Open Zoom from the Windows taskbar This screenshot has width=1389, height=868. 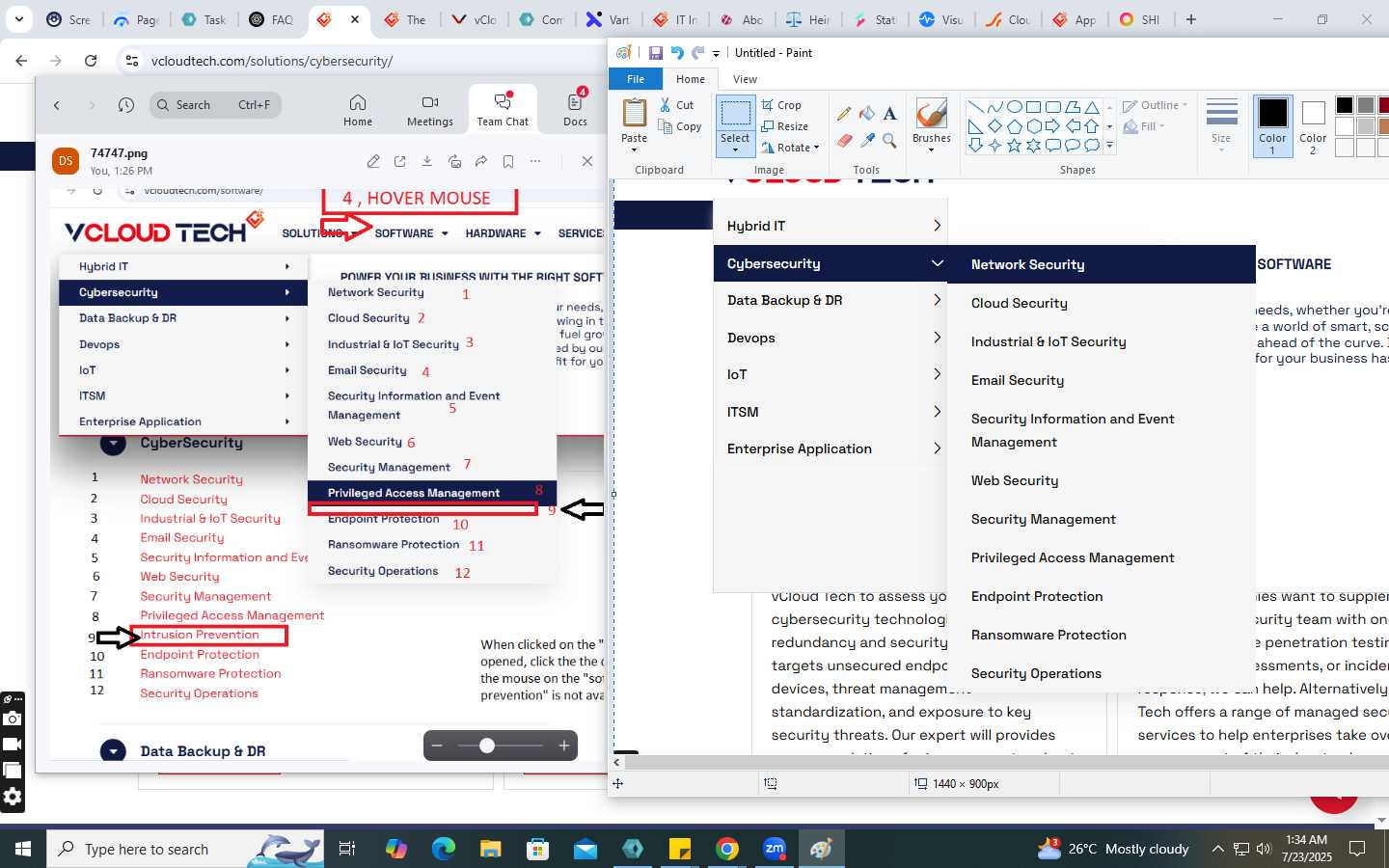[775, 849]
